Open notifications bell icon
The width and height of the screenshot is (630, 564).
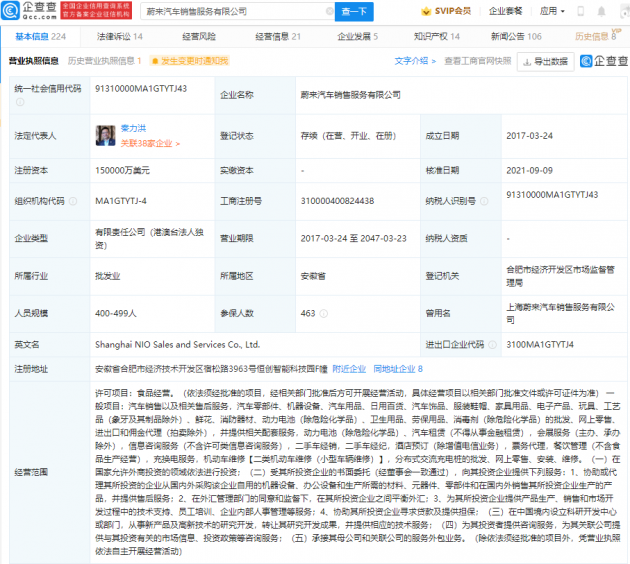[x=601, y=11]
